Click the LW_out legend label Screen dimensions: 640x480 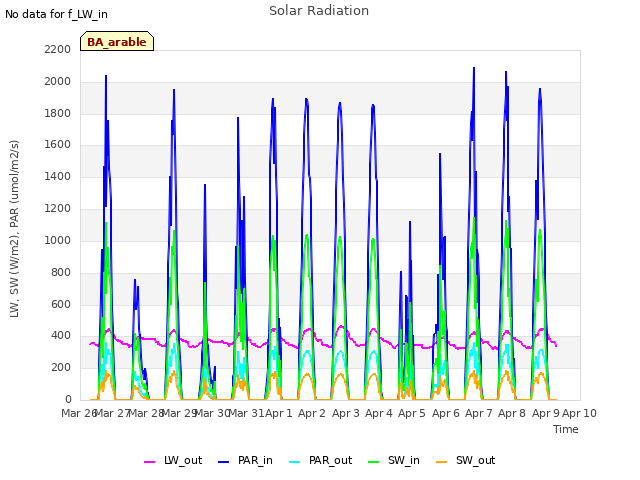pyautogui.click(x=183, y=460)
